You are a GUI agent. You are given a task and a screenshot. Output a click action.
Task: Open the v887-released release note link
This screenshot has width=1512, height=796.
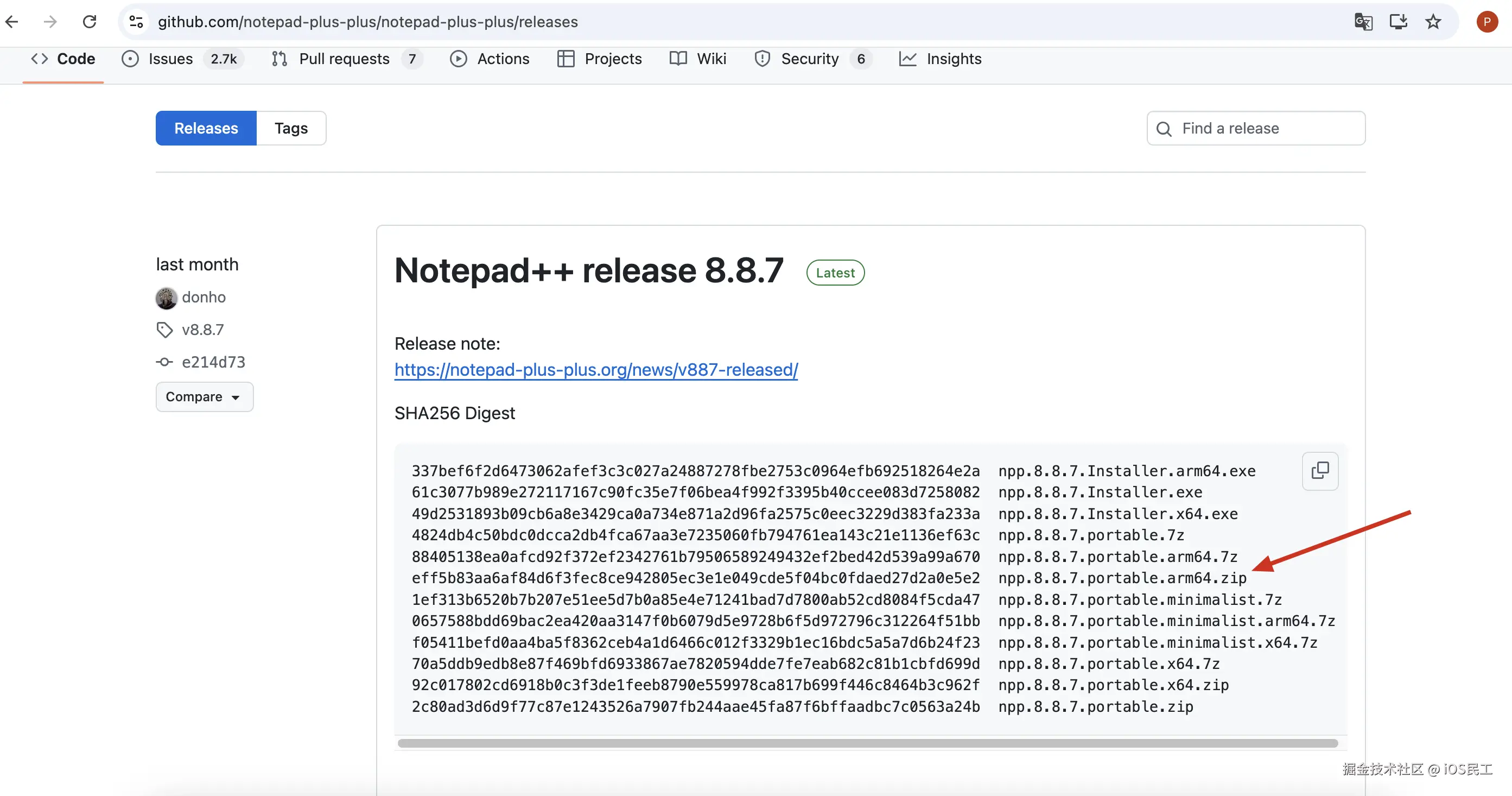coord(596,370)
